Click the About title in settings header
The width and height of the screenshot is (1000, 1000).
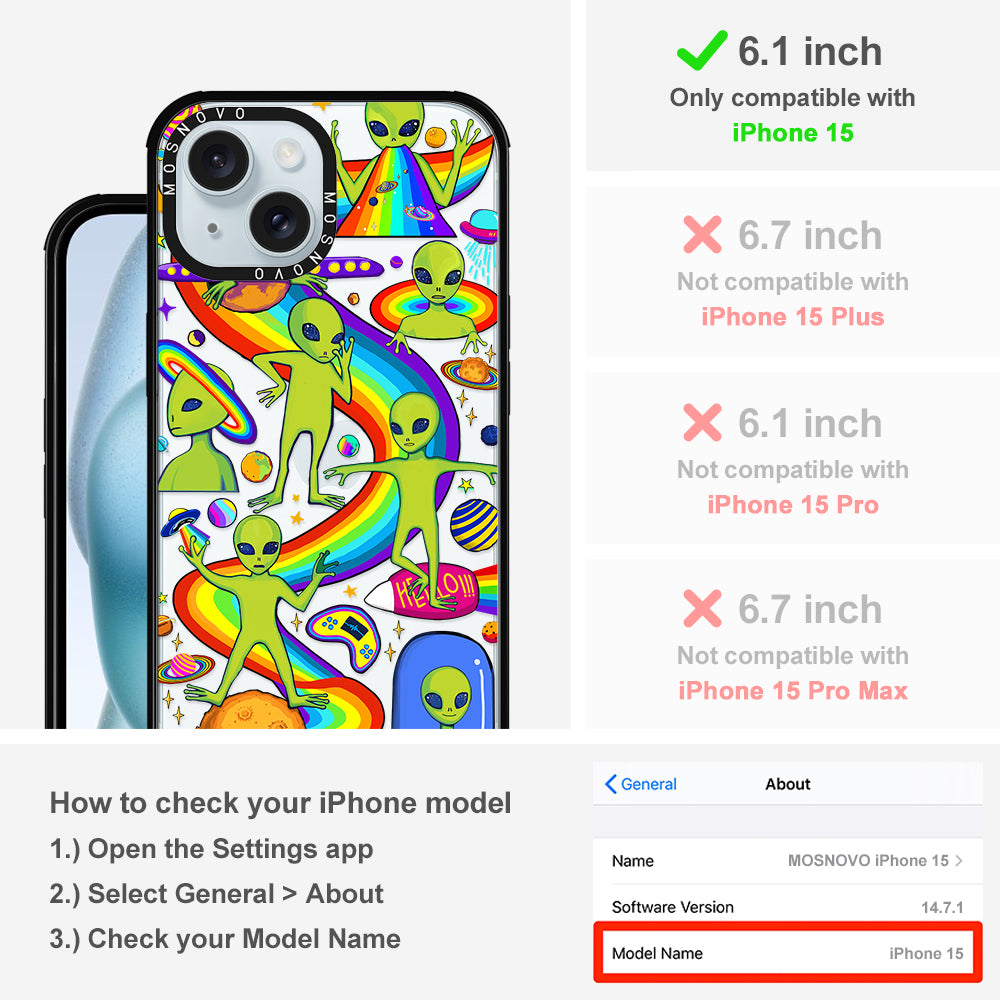(x=788, y=784)
